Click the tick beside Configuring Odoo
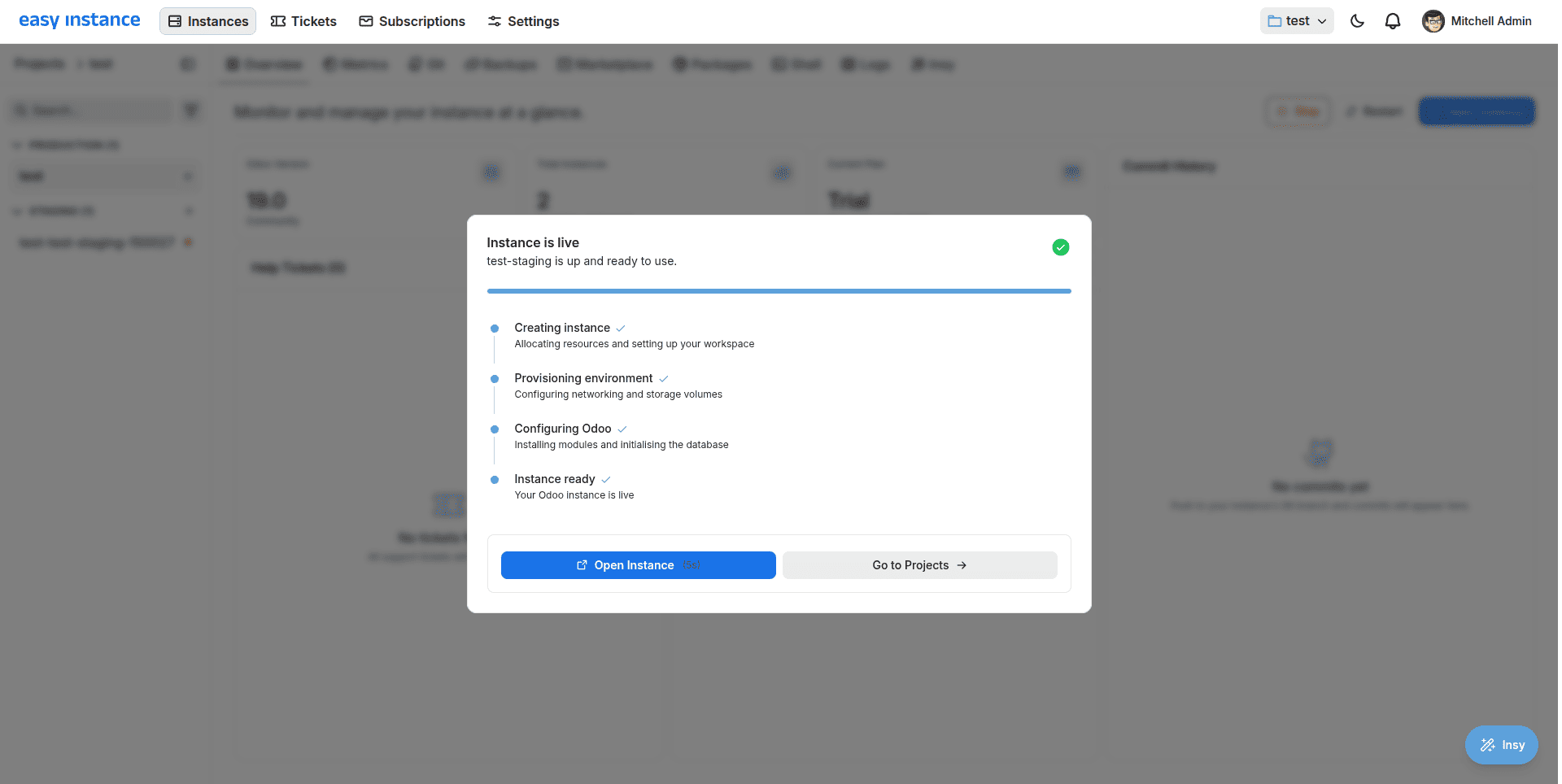Screen dimensions: 1562x784 622,429
